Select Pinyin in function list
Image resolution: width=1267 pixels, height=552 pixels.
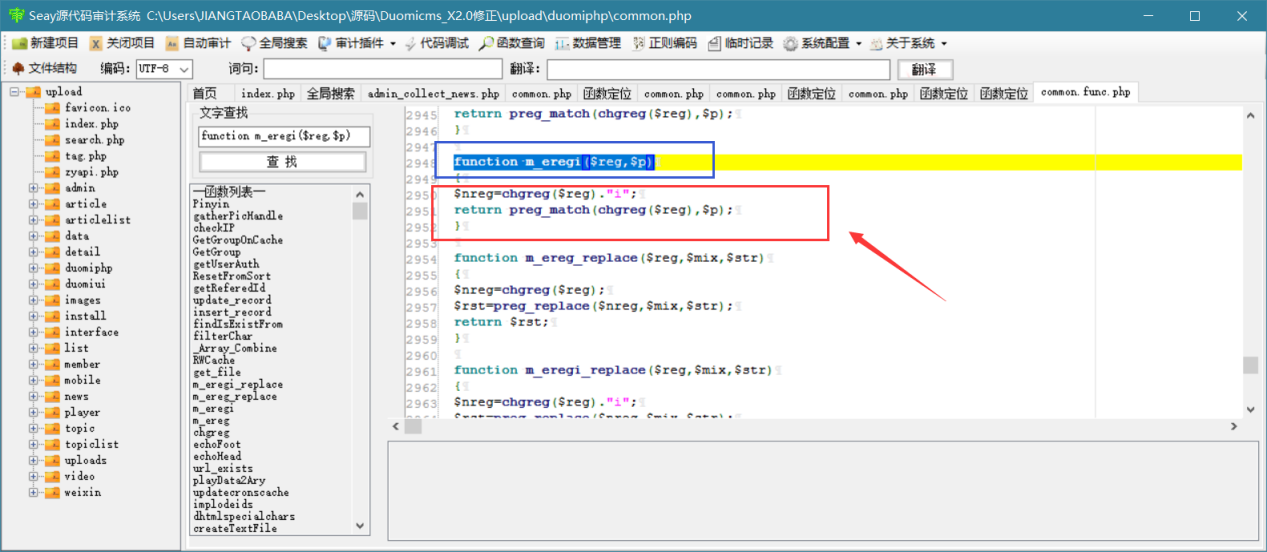(209, 204)
